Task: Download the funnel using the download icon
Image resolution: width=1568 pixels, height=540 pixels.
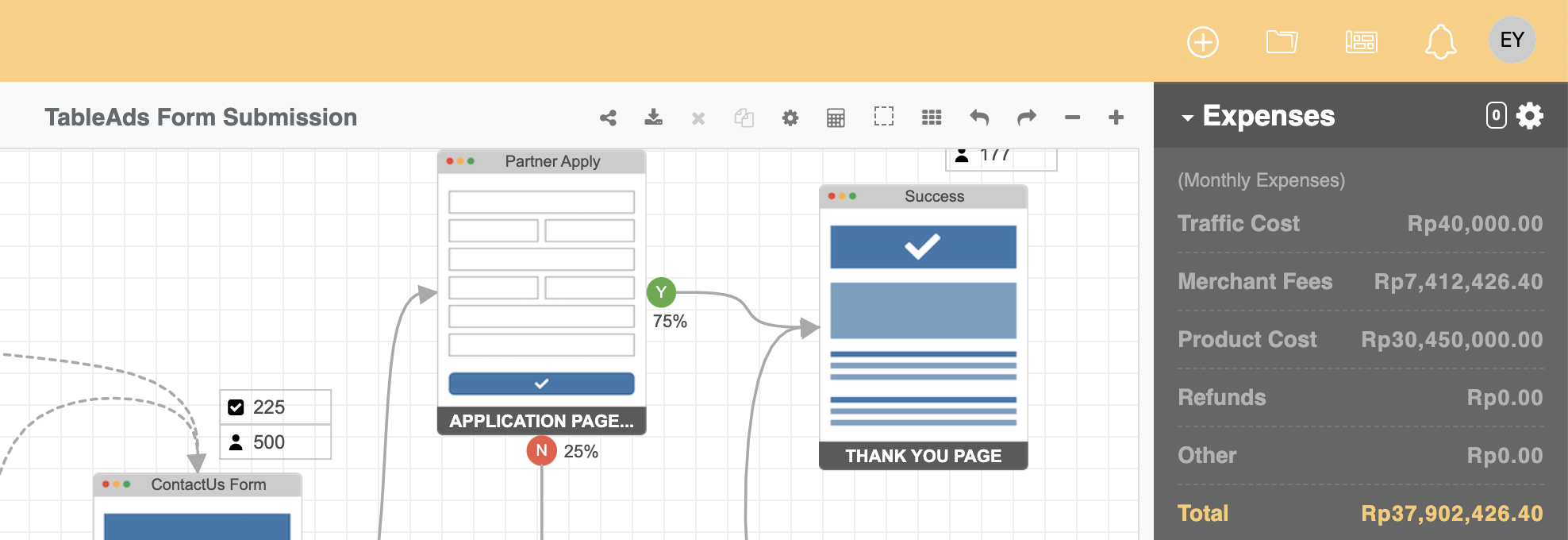Action: point(653,118)
